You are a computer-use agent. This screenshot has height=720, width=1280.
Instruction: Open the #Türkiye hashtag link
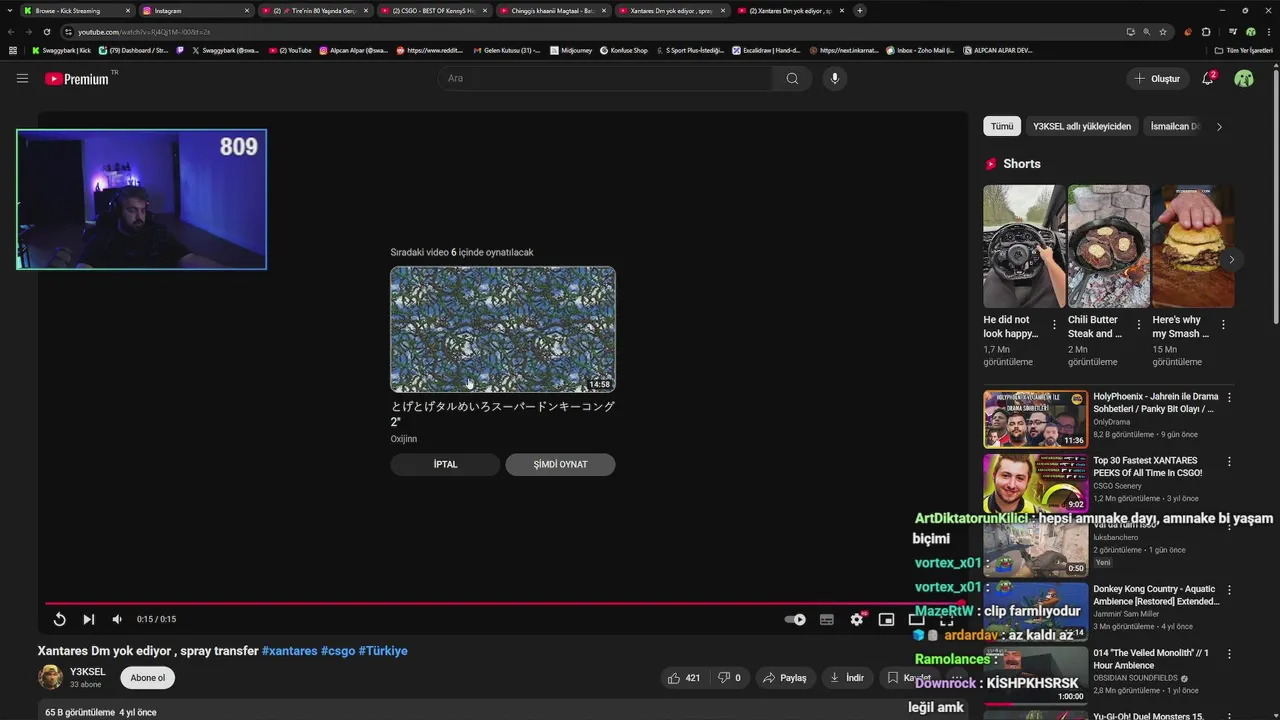pyautogui.click(x=383, y=651)
